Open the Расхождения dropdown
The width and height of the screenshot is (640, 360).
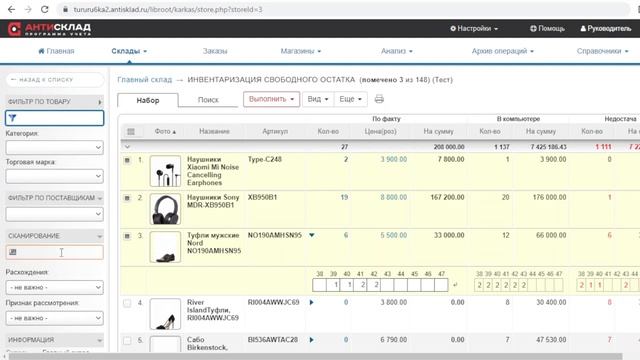click(x=54, y=287)
